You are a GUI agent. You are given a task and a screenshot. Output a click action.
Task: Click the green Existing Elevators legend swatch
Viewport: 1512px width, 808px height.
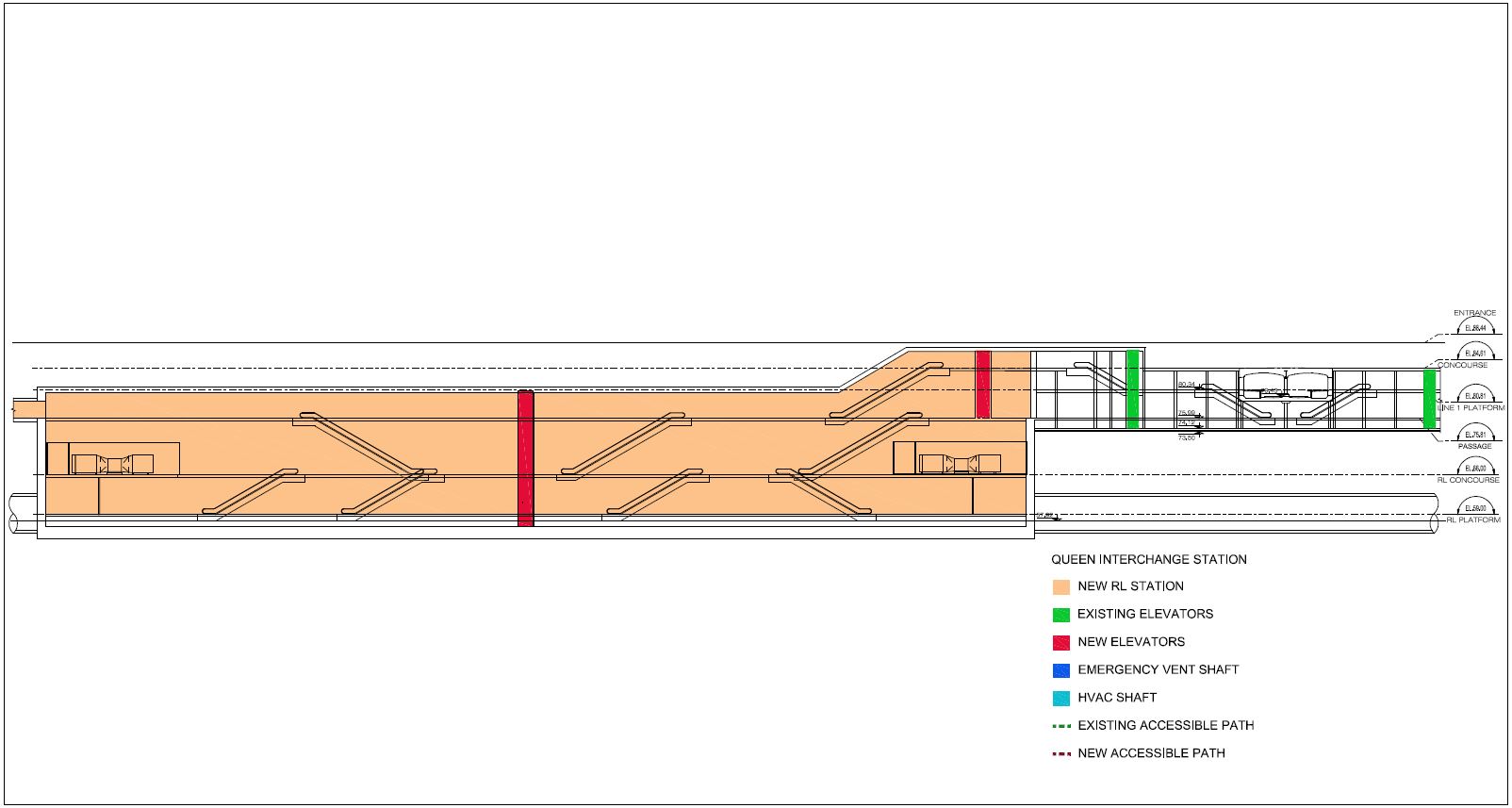[x=1060, y=615]
